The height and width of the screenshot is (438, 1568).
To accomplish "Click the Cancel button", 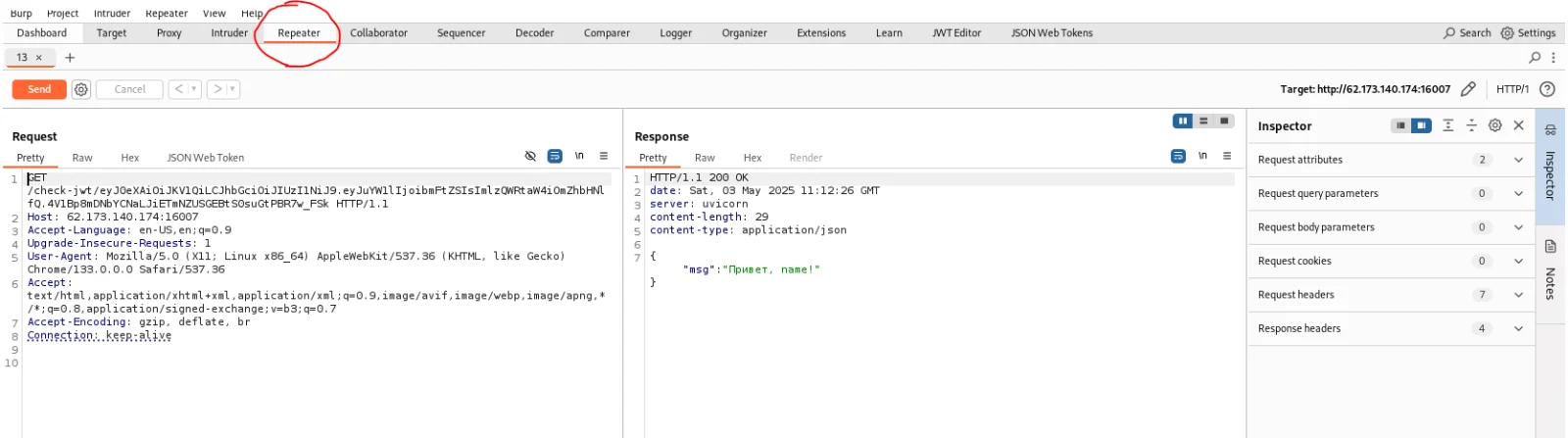I will (x=129, y=89).
